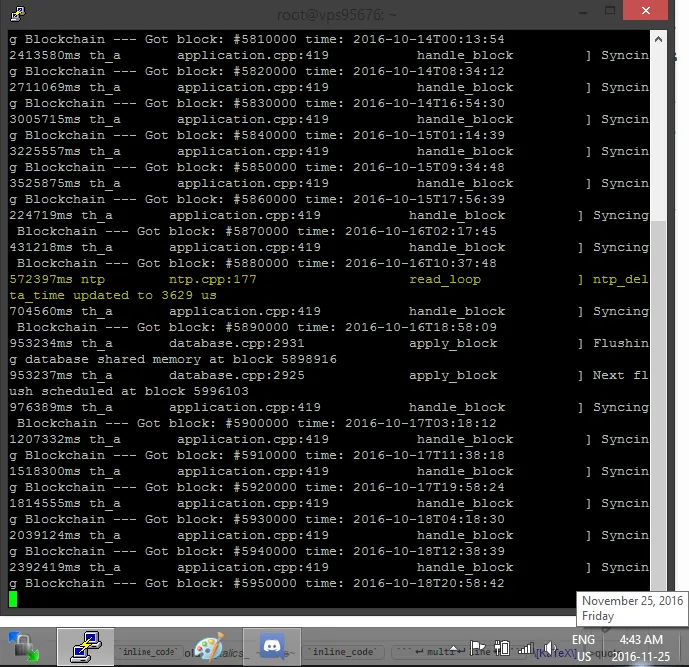Show hidden tray icons arrow
689x667 pixels.
[455, 649]
